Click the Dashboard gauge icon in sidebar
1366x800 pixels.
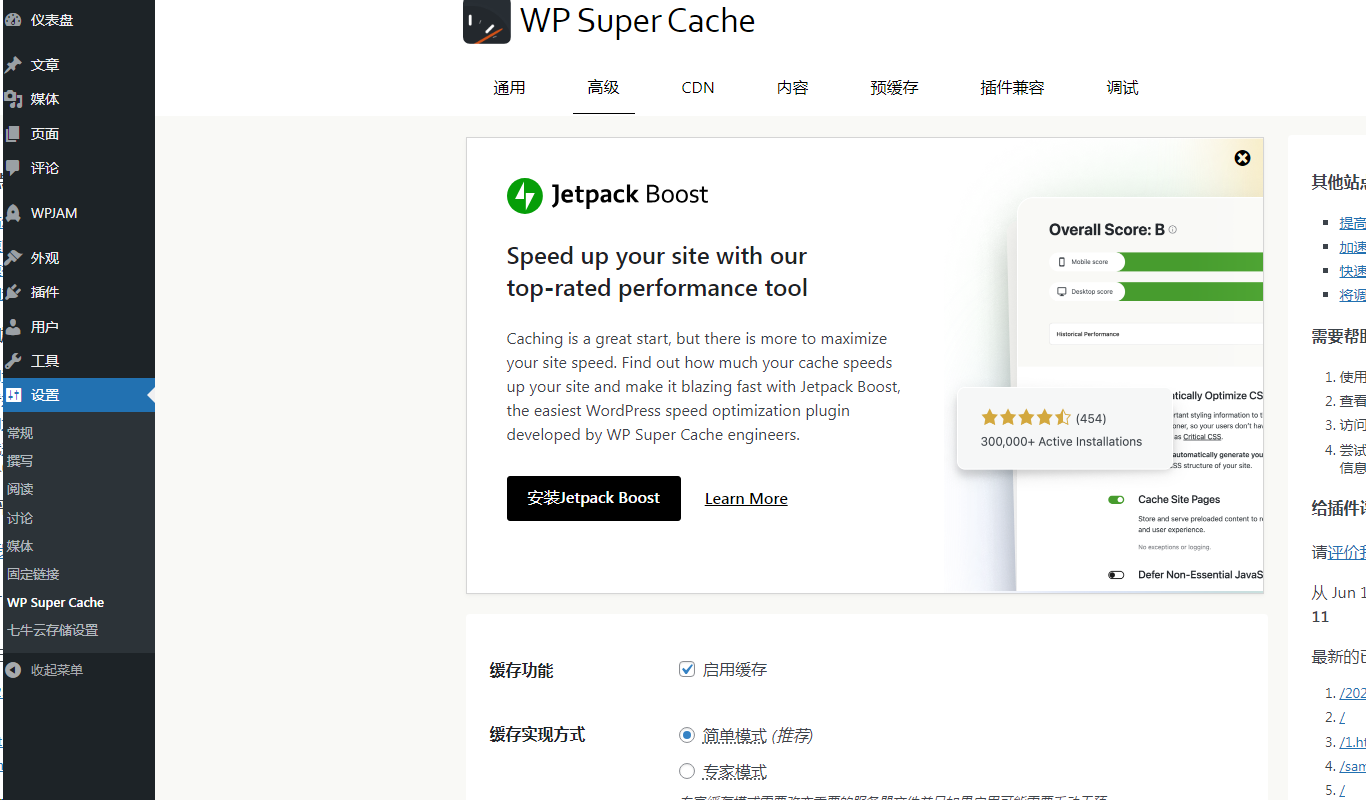pos(13,20)
